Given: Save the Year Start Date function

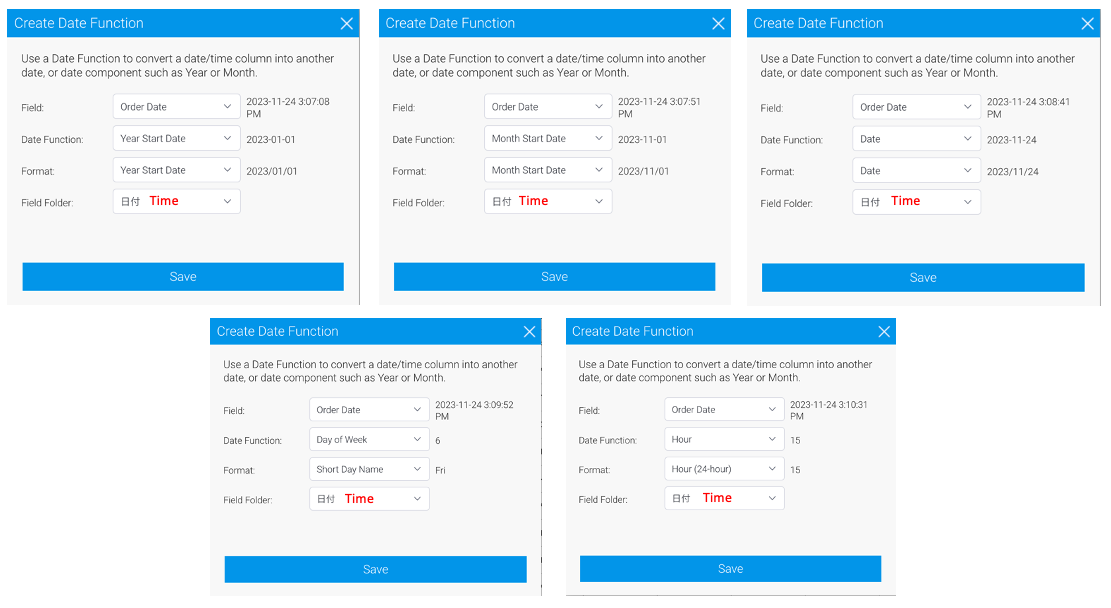Looking at the screenshot, I should [x=183, y=277].
